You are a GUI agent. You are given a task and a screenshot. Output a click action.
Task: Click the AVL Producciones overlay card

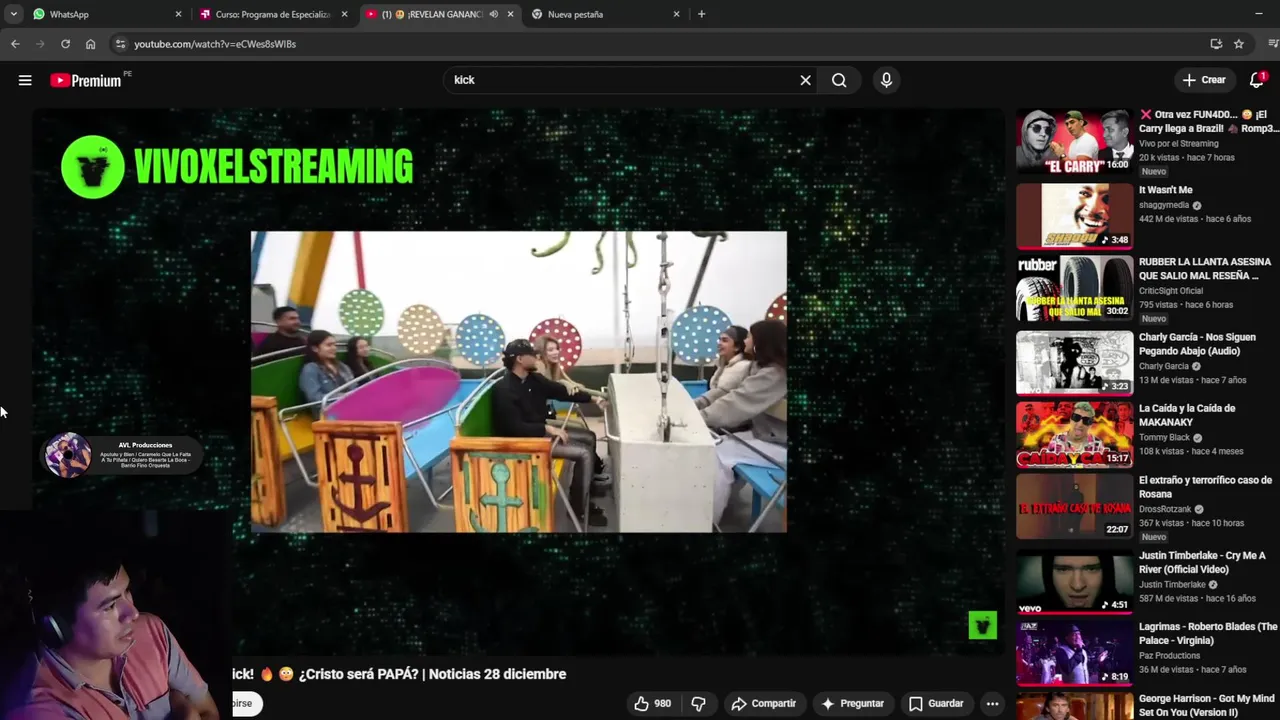(122, 456)
